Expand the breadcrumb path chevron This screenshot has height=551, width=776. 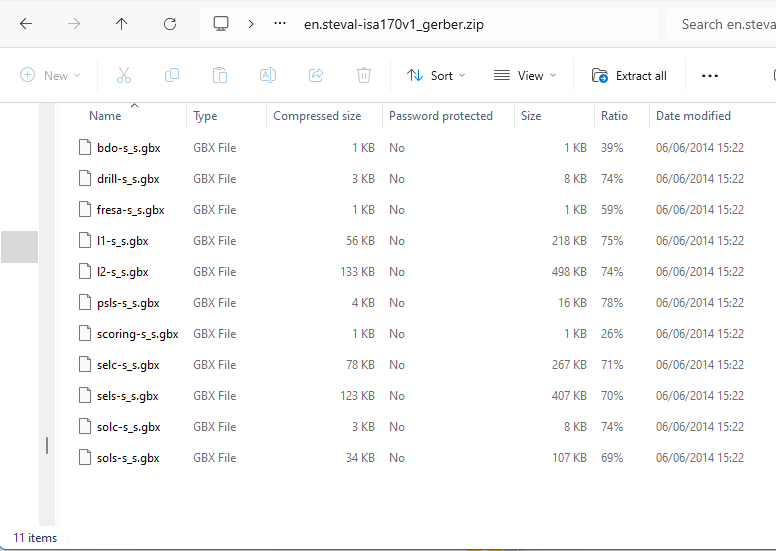pyautogui.click(x=251, y=24)
